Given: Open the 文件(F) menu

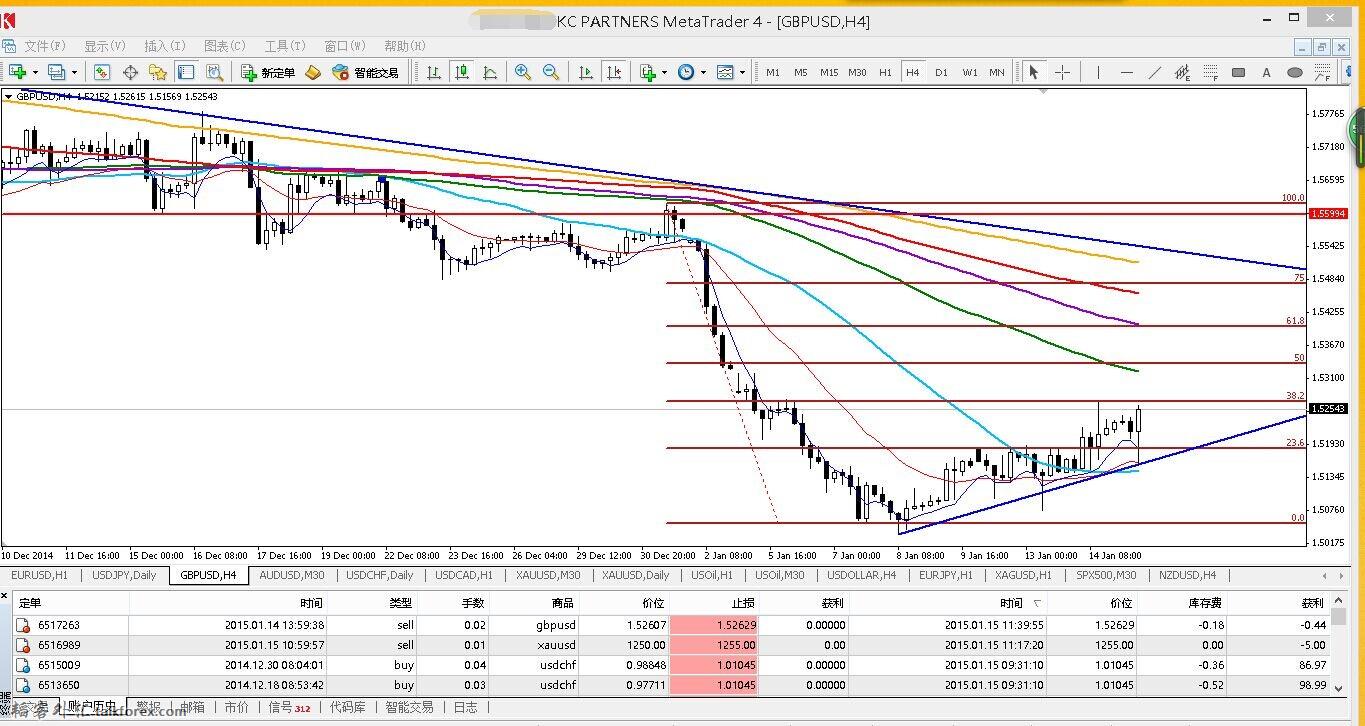Looking at the screenshot, I should (45, 46).
